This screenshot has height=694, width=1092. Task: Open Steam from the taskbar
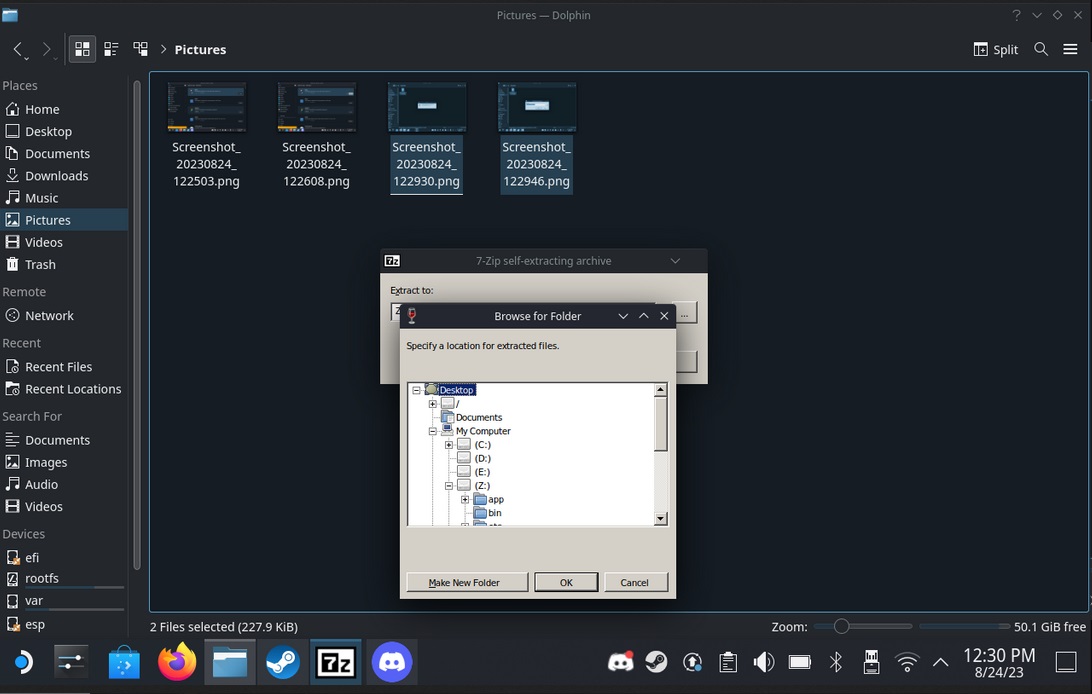tap(282, 662)
